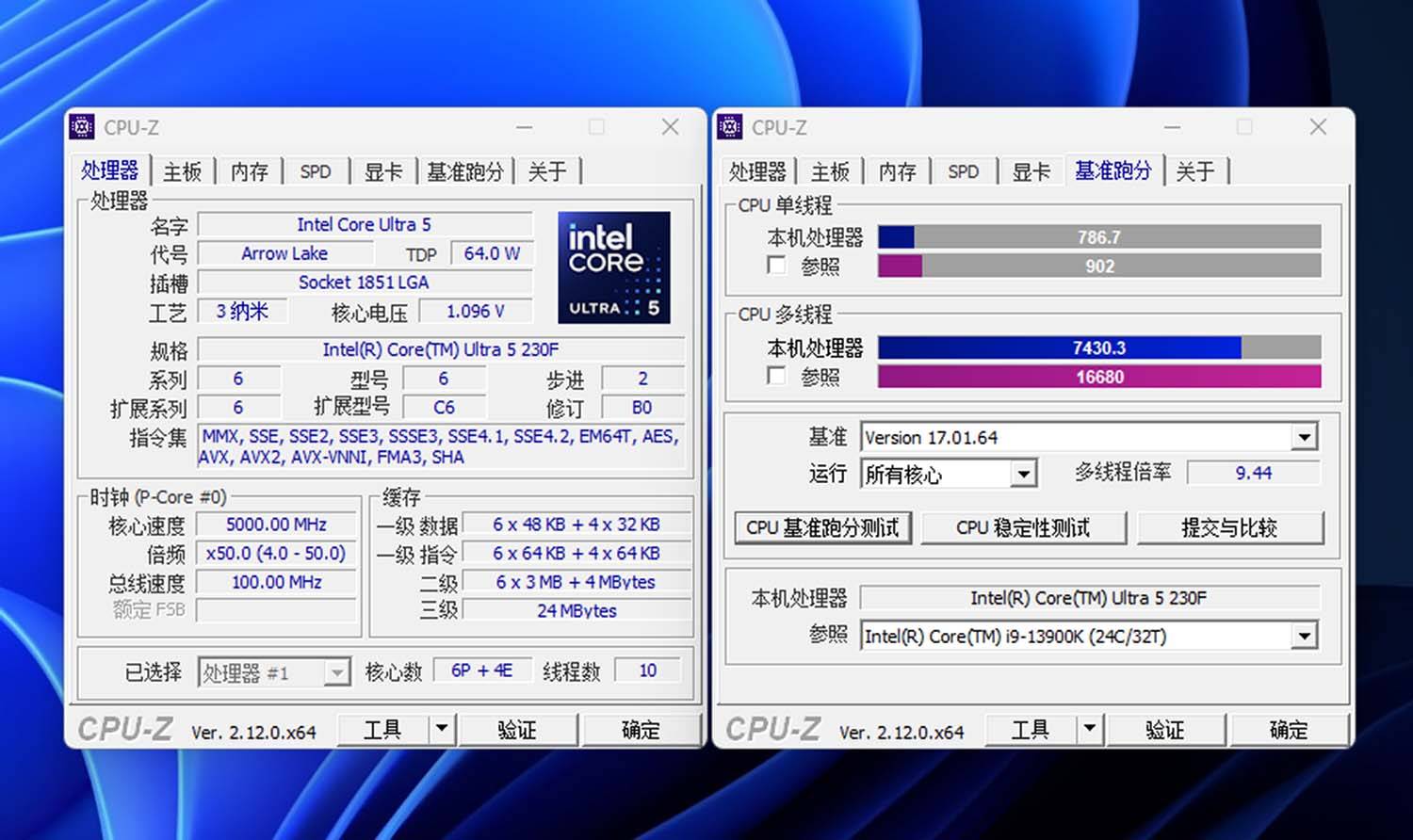Toggle 参照 checkbox under CPU 多线程
The image size is (1413, 840).
pos(776,376)
